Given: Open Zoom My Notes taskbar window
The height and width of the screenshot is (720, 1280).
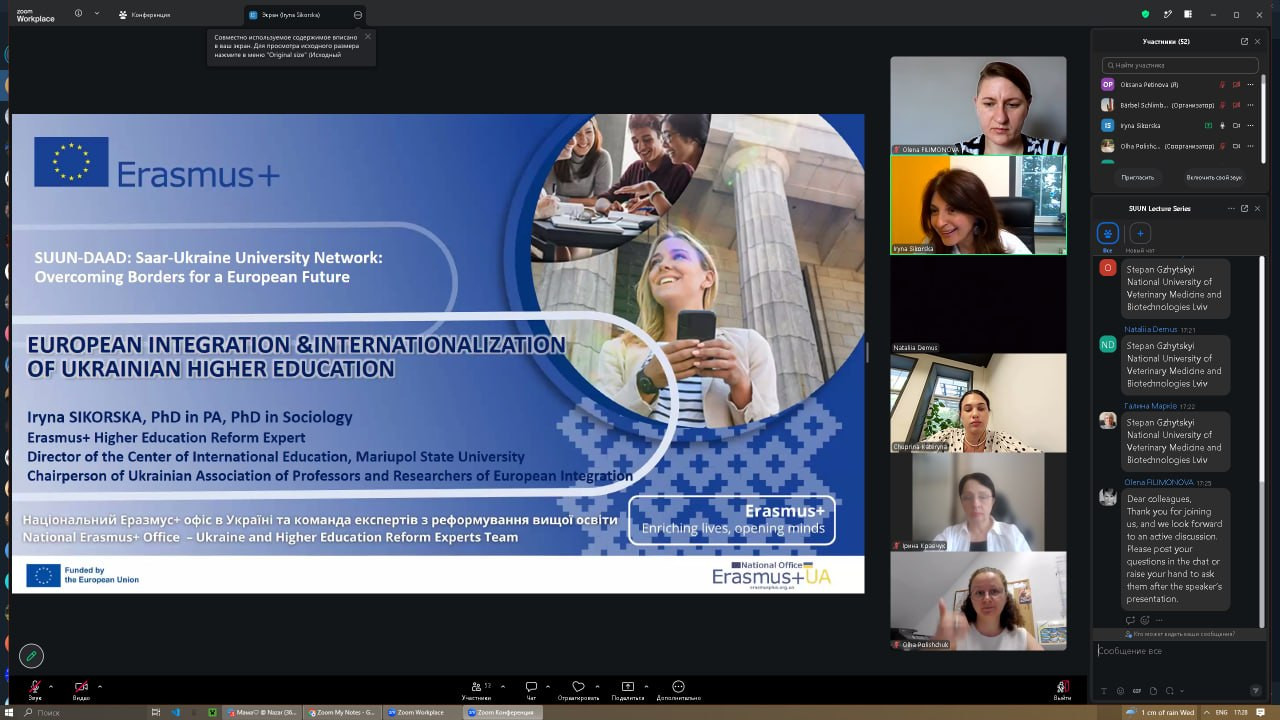Looking at the screenshot, I should [343, 712].
